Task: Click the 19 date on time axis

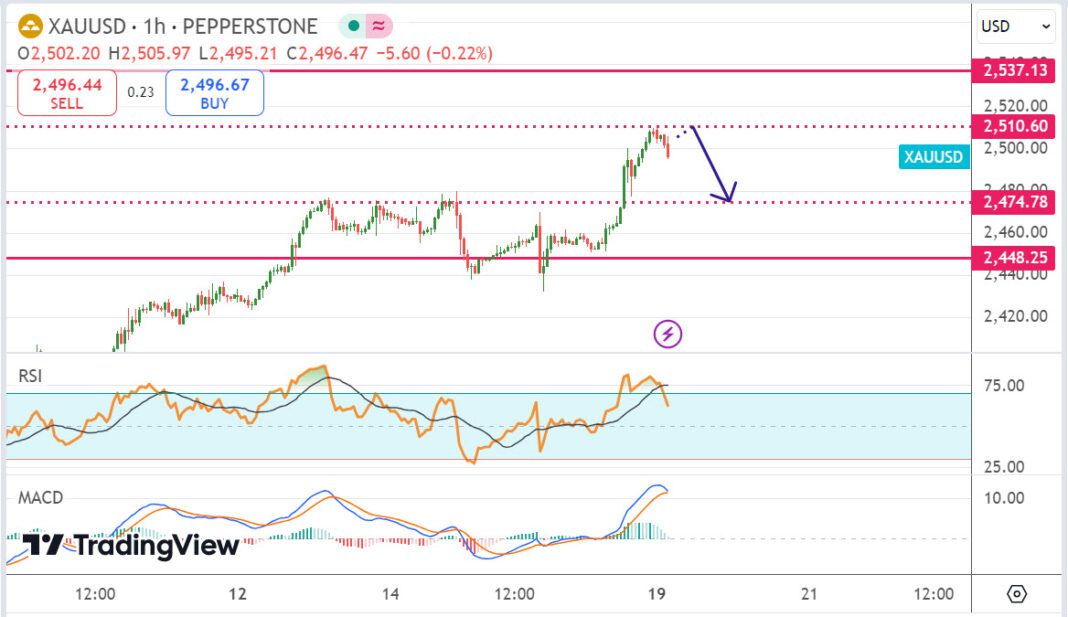Action: [657, 594]
